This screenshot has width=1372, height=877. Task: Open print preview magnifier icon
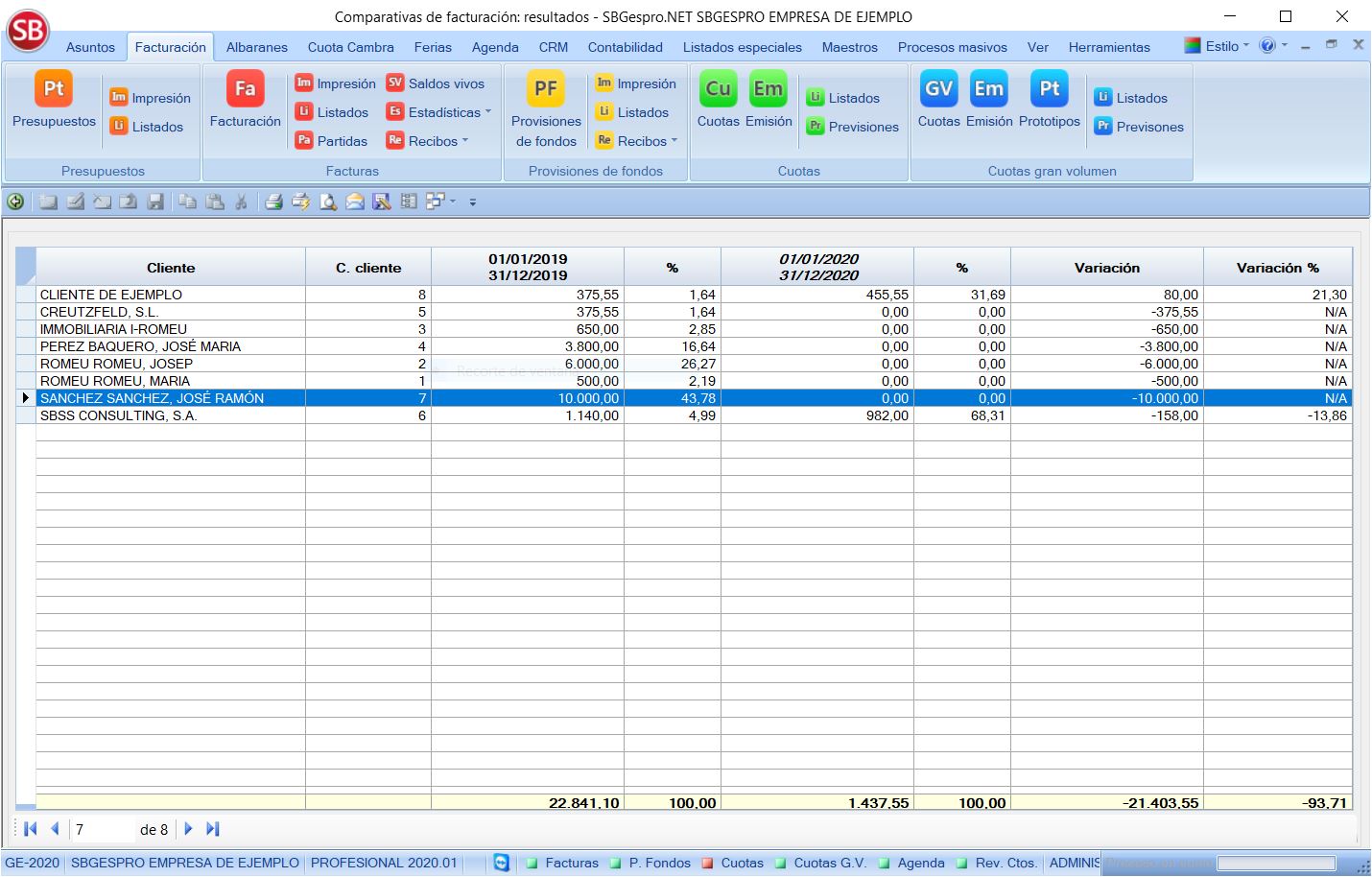[328, 201]
